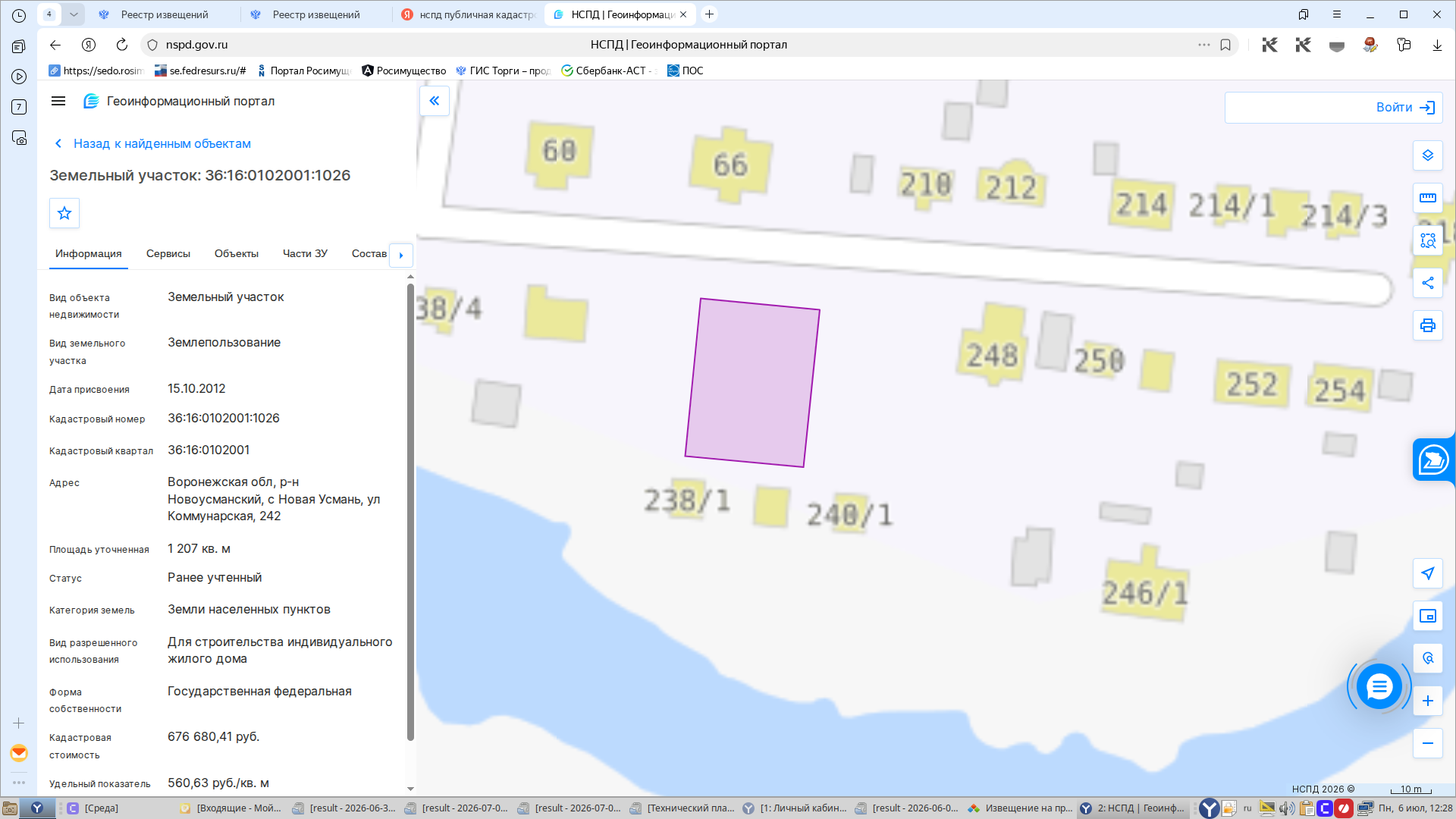
Task: Select the ruler measurement tool
Action: tap(1427, 198)
